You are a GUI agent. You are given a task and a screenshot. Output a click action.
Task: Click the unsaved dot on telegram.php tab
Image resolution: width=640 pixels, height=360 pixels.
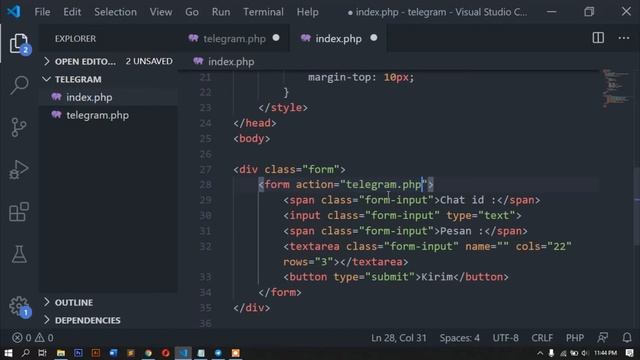tap(276, 38)
